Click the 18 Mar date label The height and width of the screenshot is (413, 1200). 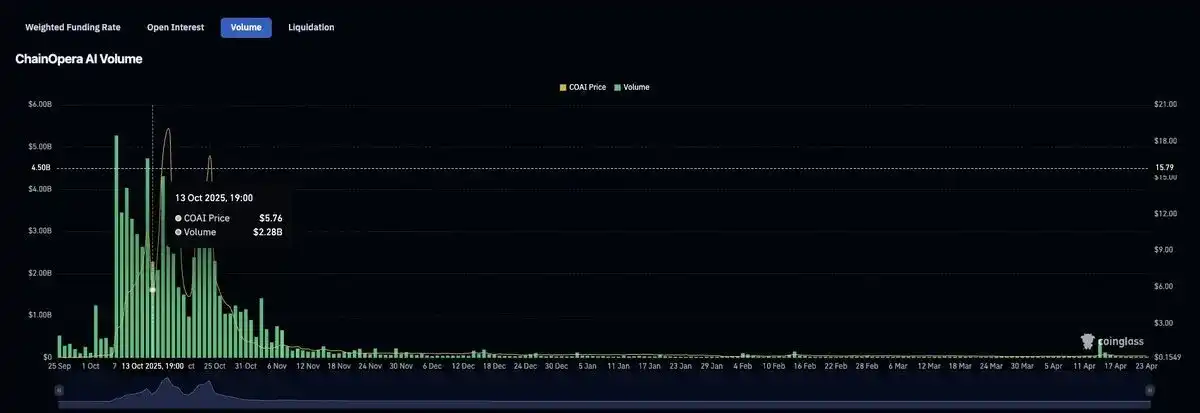960,366
